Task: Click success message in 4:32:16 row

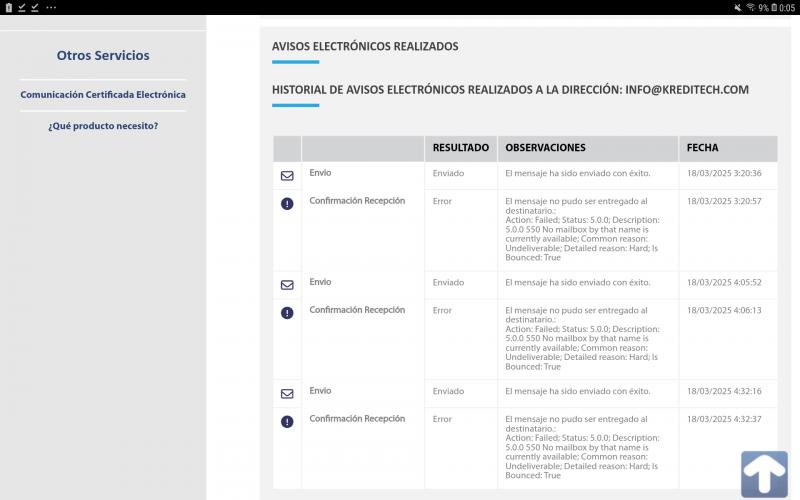Action: click(578, 391)
